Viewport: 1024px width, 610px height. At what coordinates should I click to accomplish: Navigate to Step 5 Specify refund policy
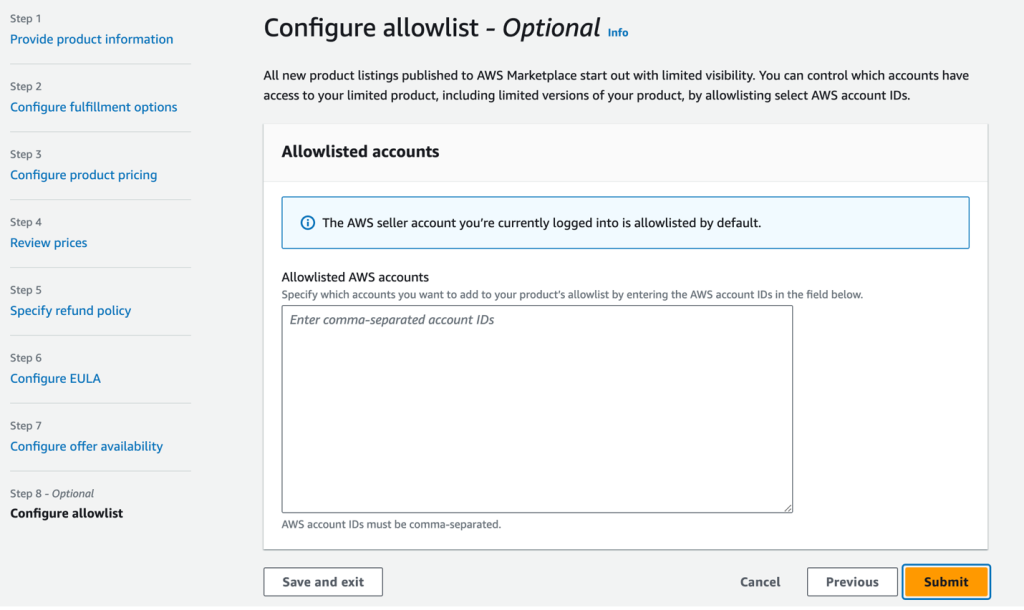point(70,310)
